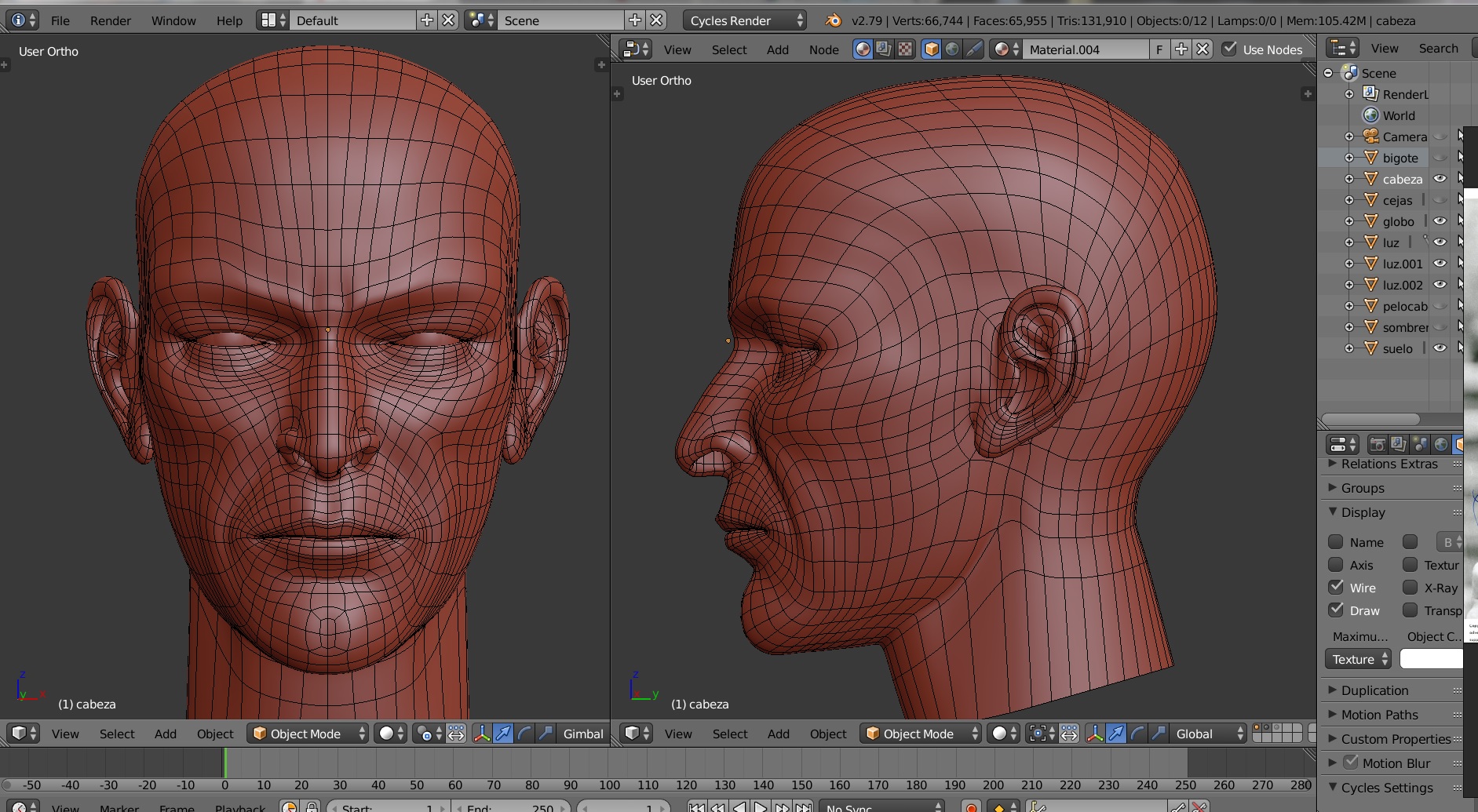Uncheck the Wire display checkbox

(x=1336, y=587)
